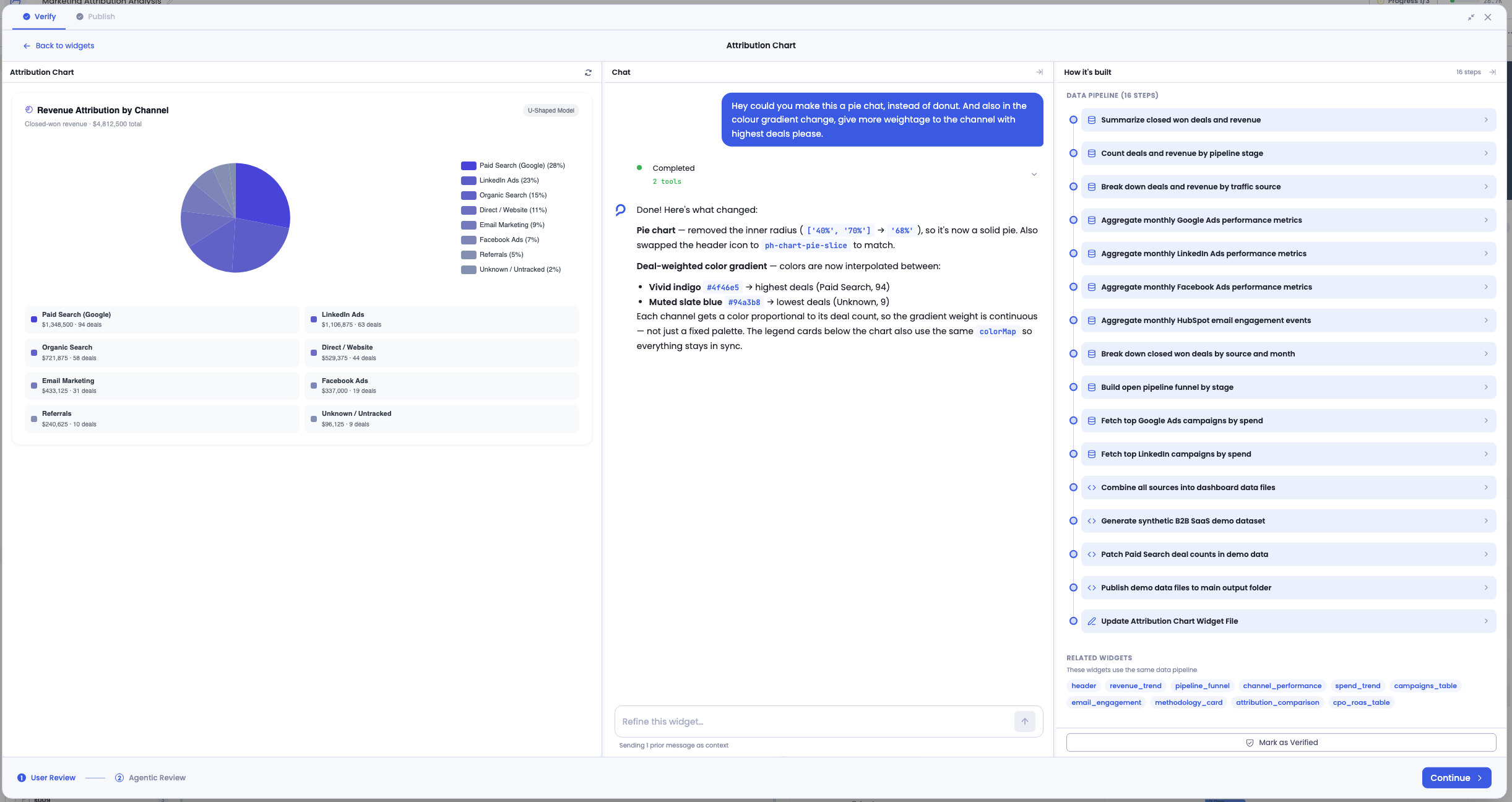Screen dimensions: 1512x802
Task: Click the Organic Search $721,875 card
Action: tap(162, 353)
